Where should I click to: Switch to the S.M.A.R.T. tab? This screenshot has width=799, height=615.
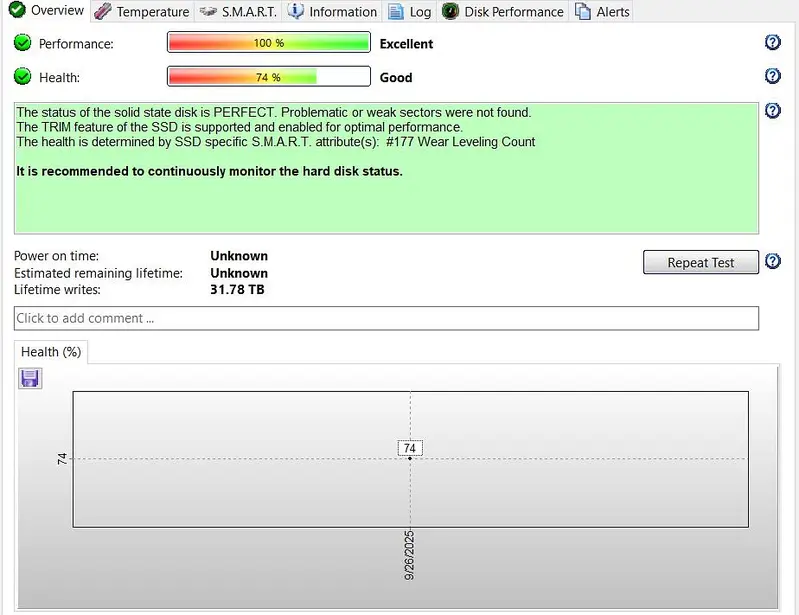[237, 12]
